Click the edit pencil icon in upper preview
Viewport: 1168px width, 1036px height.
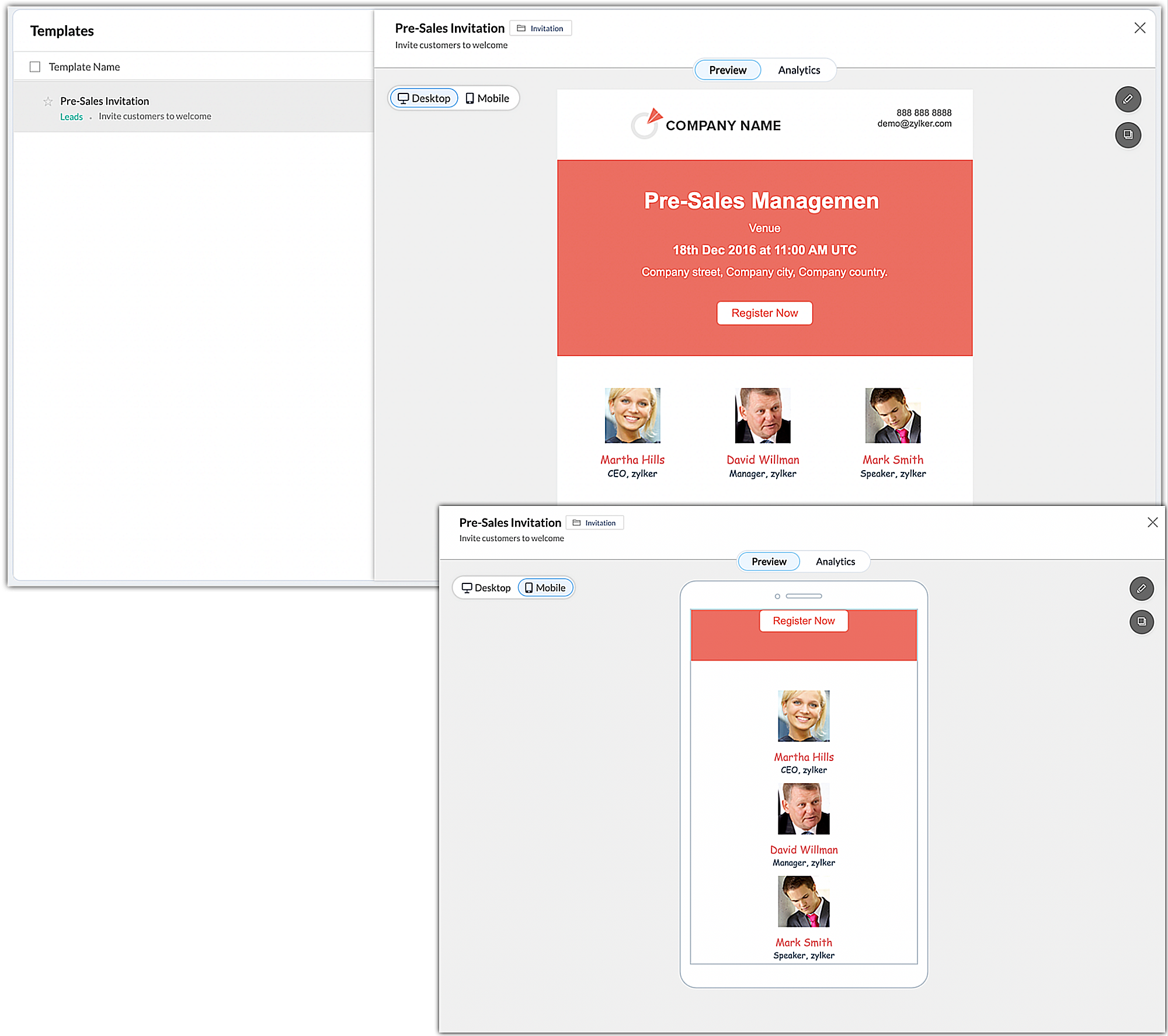[1128, 99]
